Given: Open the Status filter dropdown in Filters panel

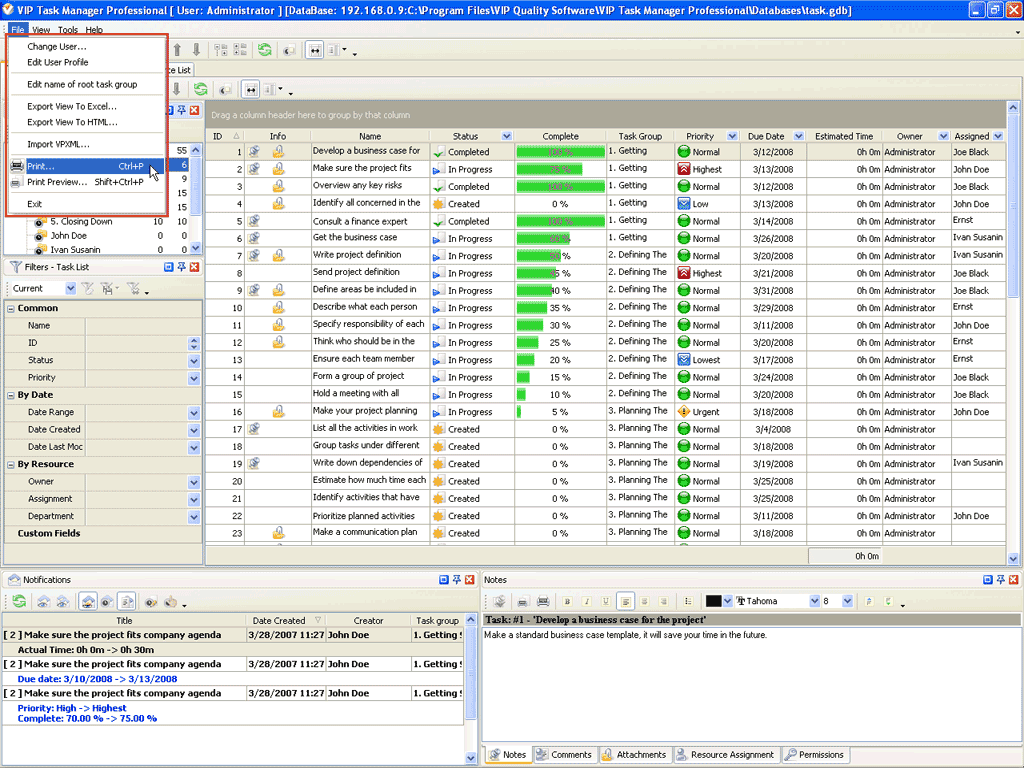Looking at the screenshot, I should pyautogui.click(x=194, y=360).
